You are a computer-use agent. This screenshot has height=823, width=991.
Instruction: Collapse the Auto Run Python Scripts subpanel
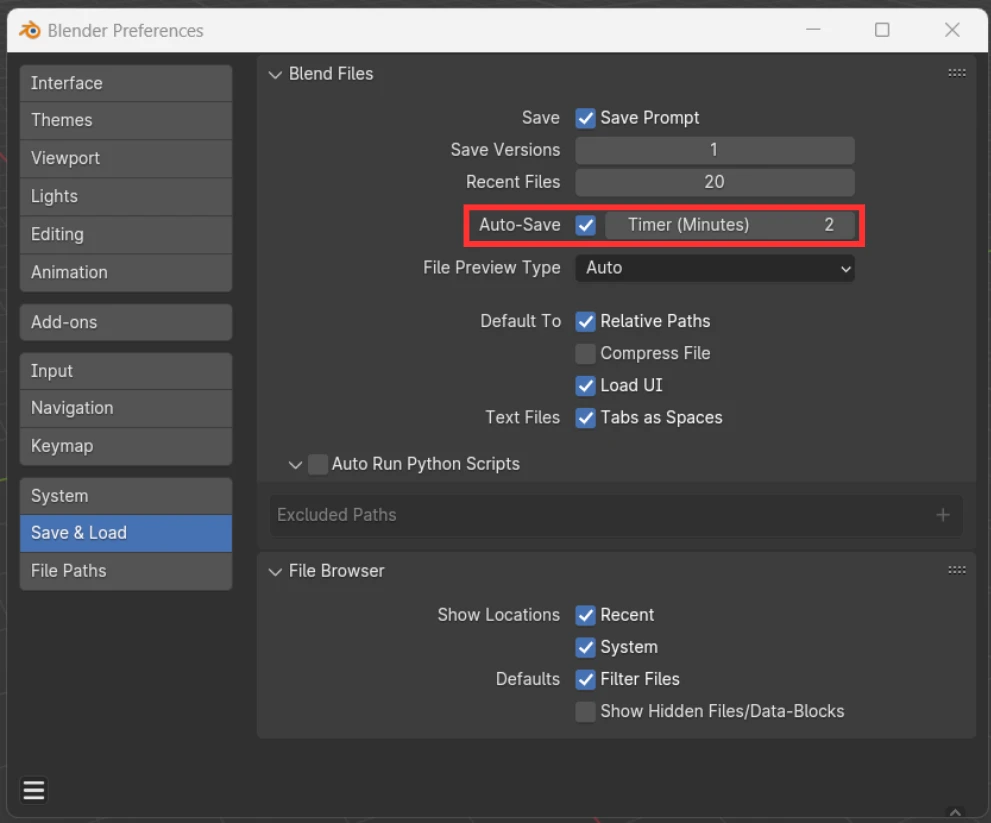point(295,465)
